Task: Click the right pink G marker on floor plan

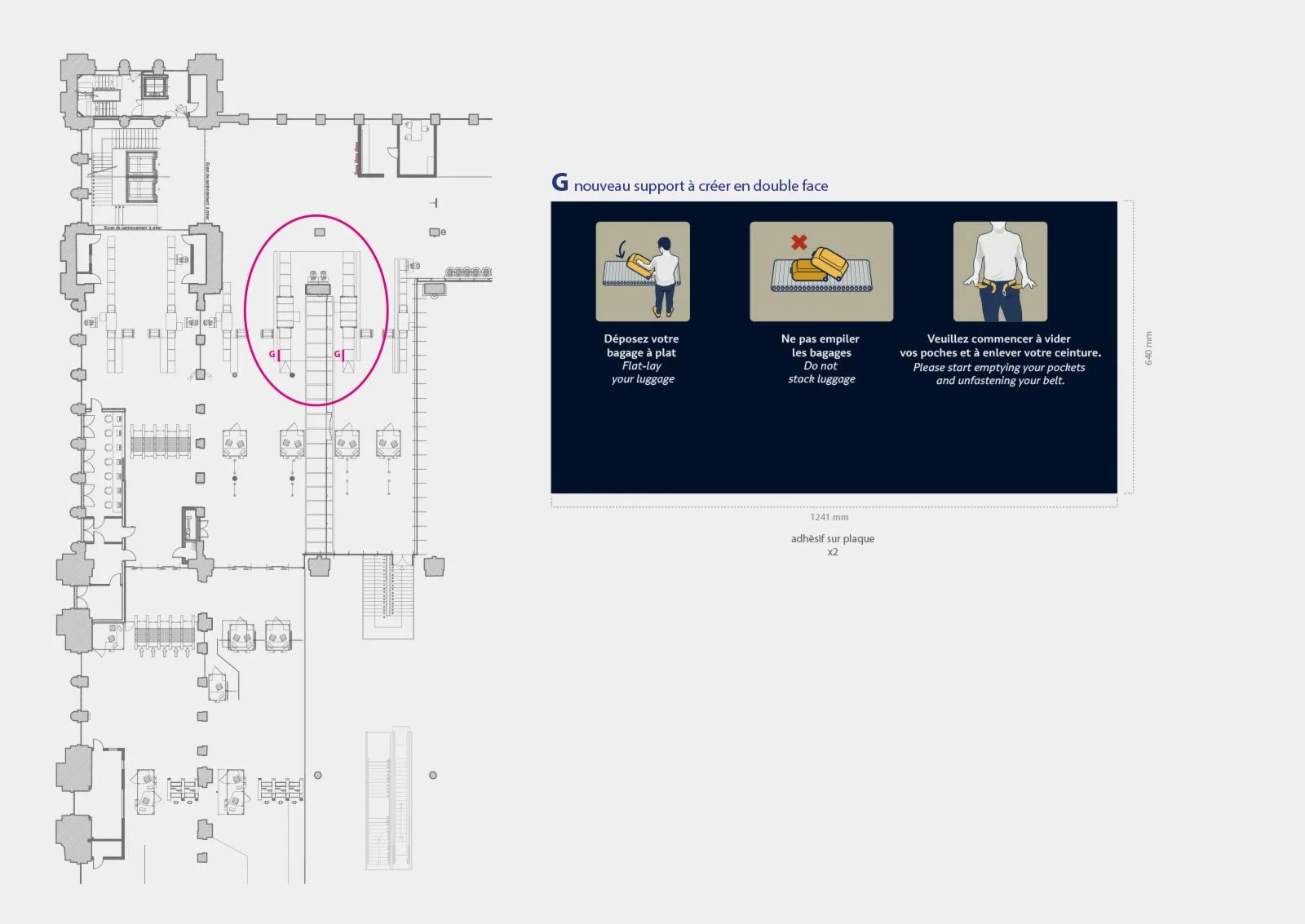Action: pos(338,355)
